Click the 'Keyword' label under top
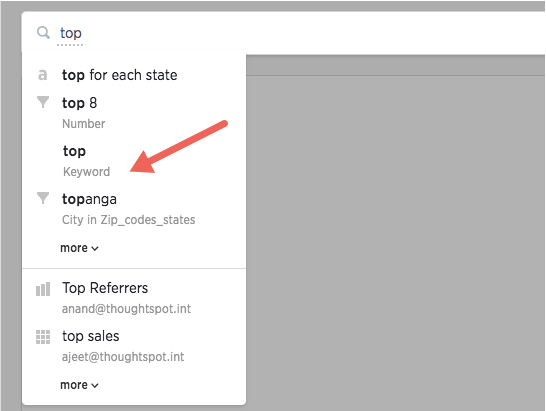Screen dimensions: 546x411 pyautogui.click(x=86, y=172)
